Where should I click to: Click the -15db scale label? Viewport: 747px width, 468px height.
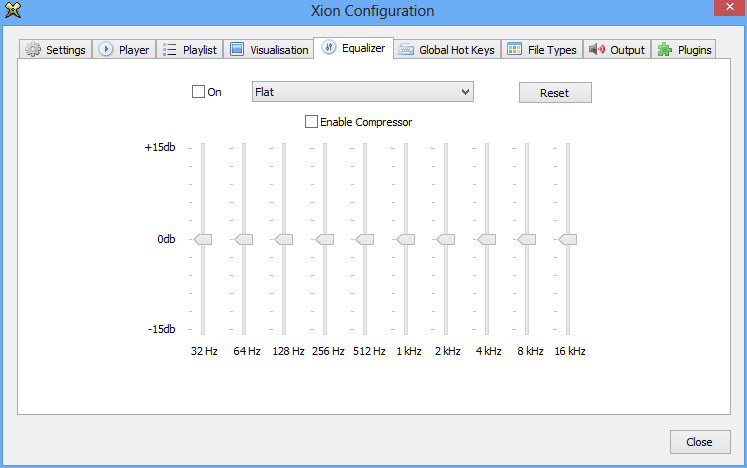pyautogui.click(x=162, y=329)
